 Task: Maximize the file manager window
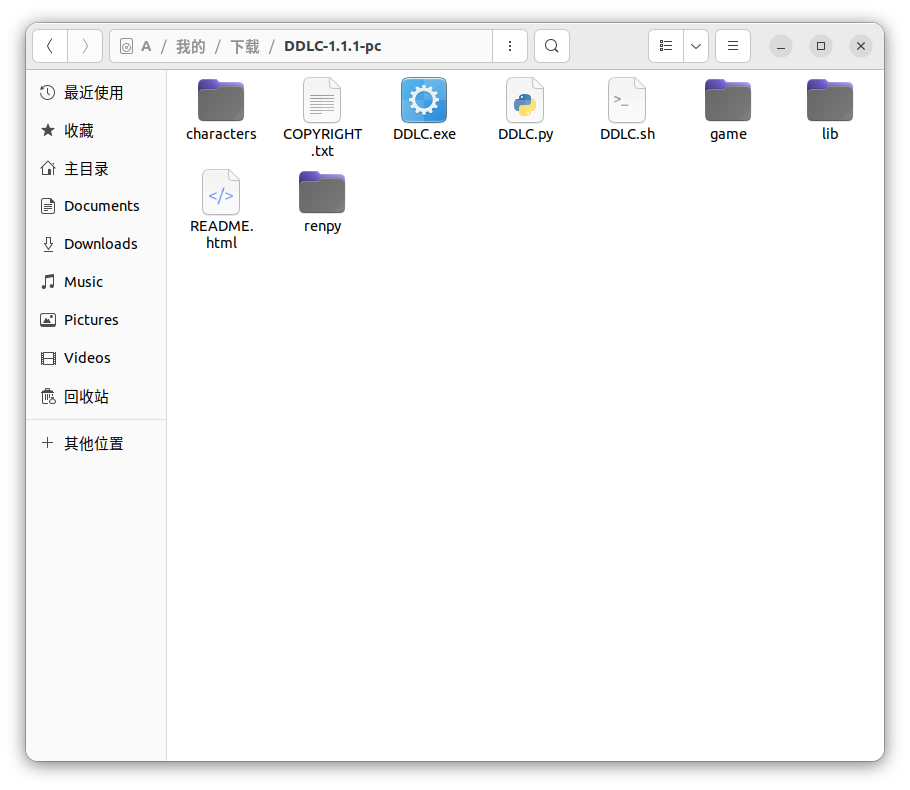click(x=821, y=46)
